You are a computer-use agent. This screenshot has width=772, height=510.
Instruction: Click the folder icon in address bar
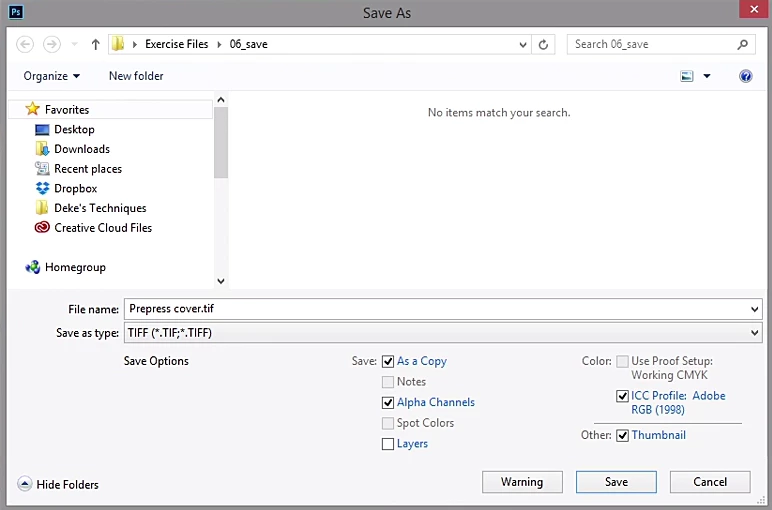point(118,44)
